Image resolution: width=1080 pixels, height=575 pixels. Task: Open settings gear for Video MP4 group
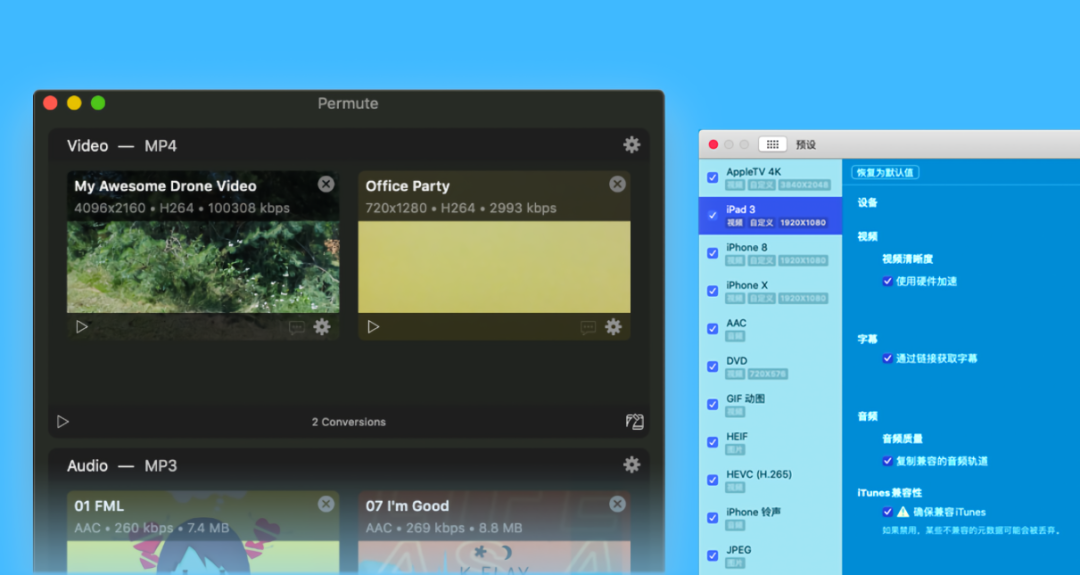631,145
